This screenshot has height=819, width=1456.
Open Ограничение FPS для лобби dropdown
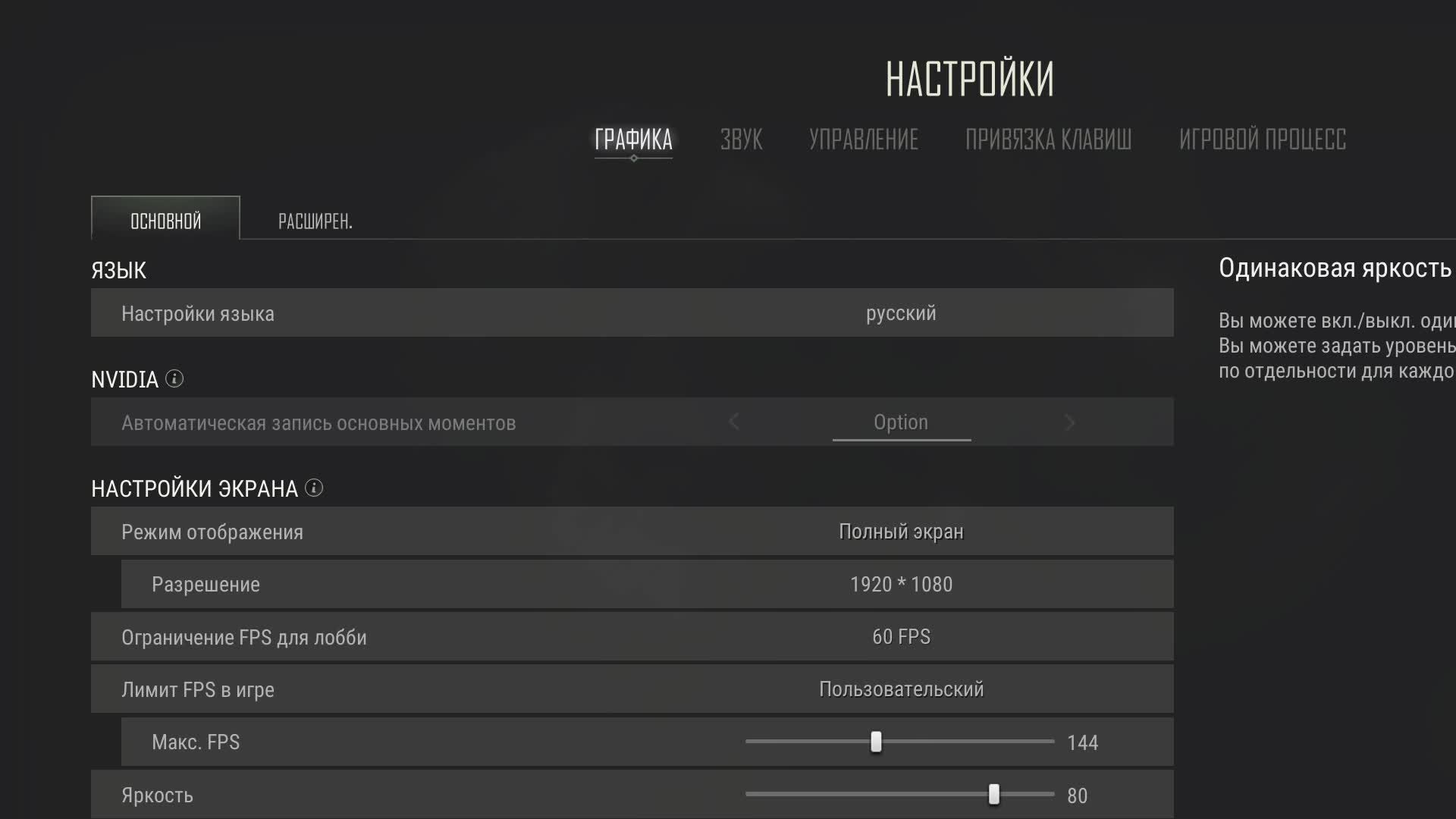[901, 637]
